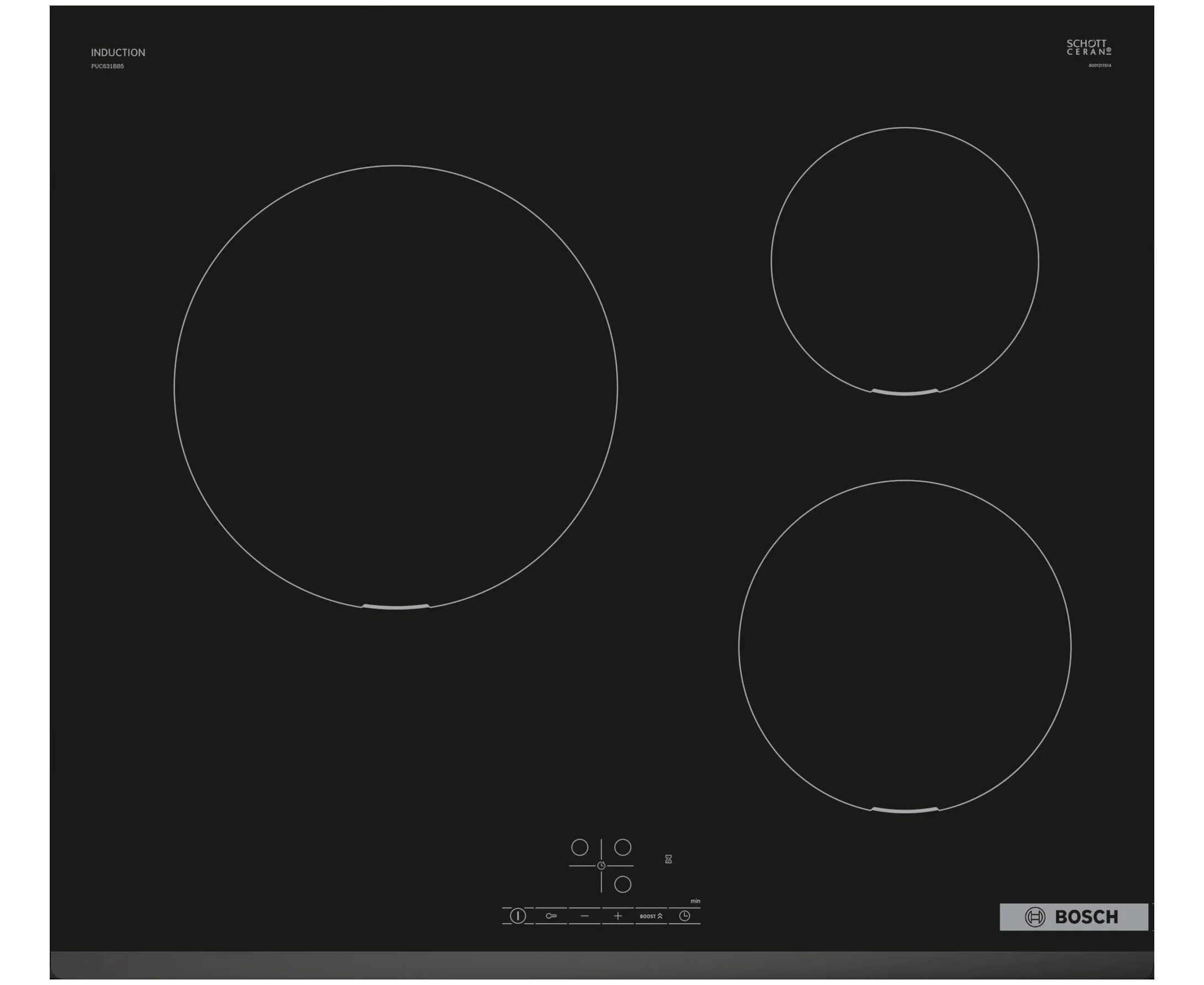Click the small upper-right cooking zone
The width and height of the screenshot is (1204, 985).
(x=905, y=261)
